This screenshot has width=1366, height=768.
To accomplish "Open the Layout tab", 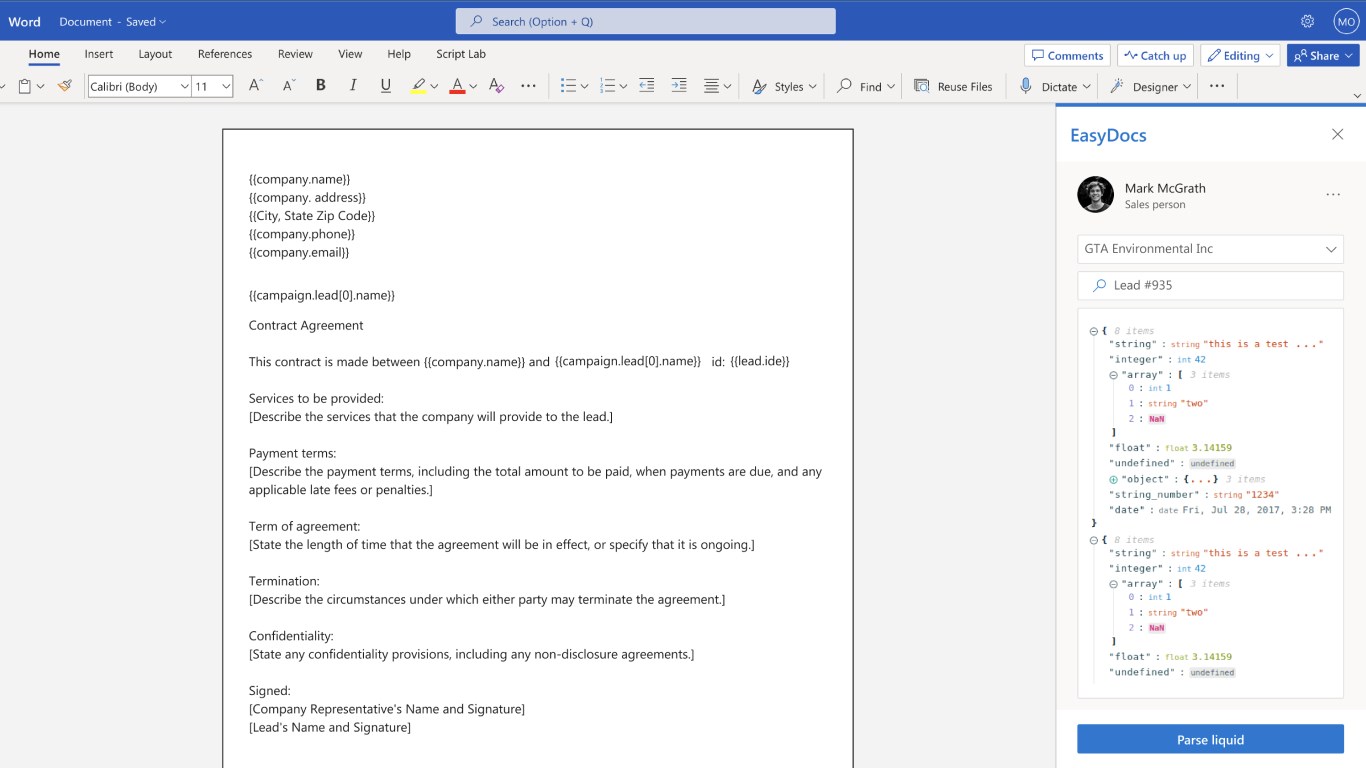I will [155, 54].
